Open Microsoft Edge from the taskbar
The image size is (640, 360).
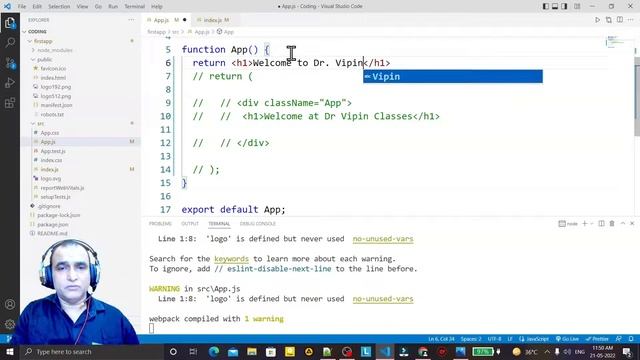(214, 351)
